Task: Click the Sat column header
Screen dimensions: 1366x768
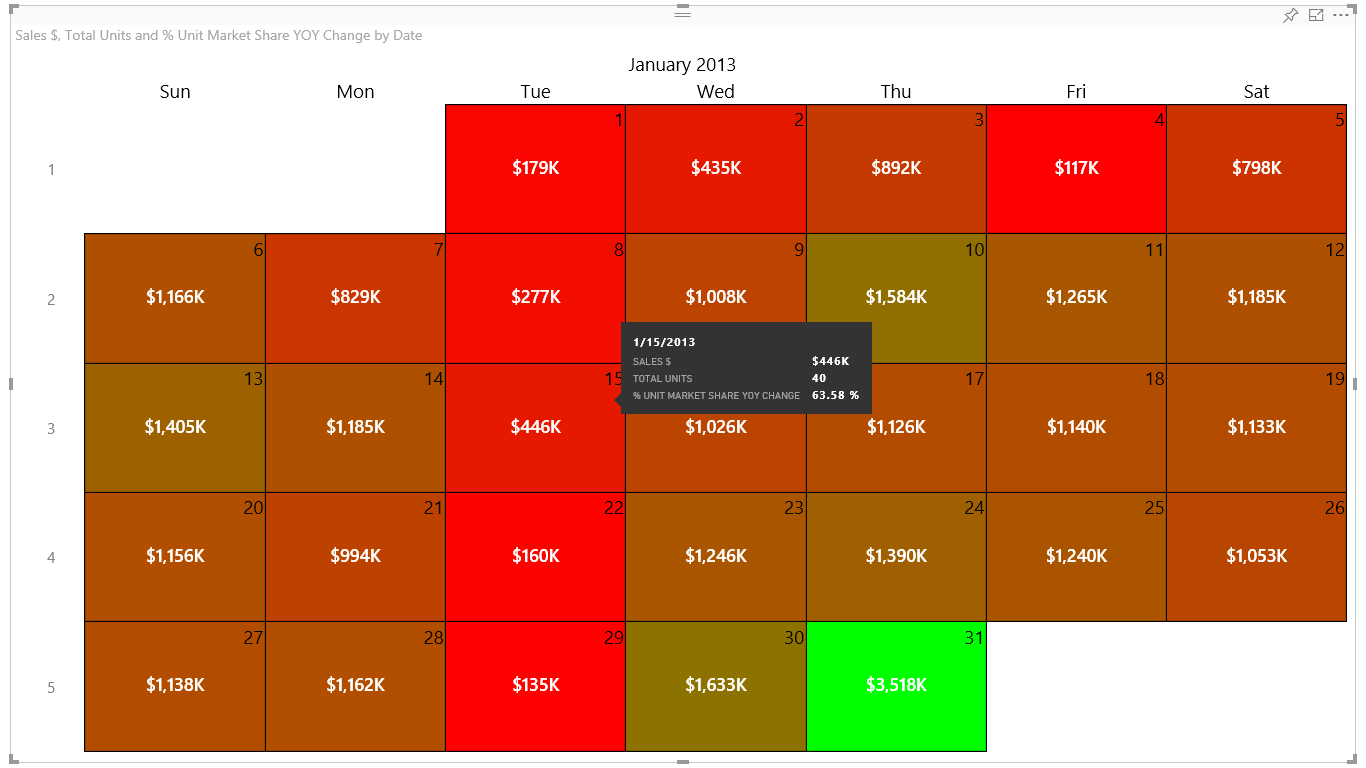Action: click(x=1257, y=92)
